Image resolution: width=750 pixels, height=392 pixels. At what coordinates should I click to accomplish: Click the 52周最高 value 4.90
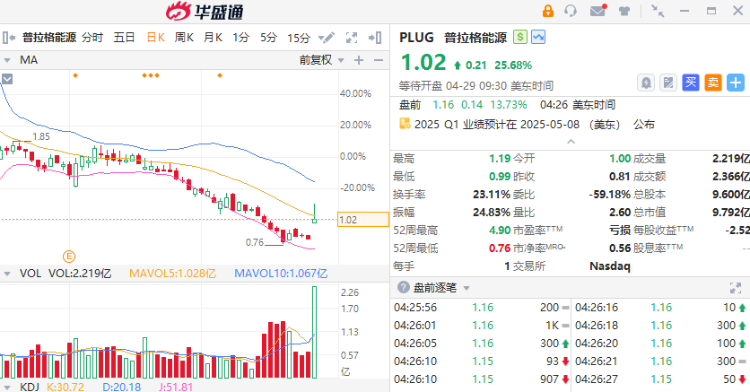tap(500, 230)
